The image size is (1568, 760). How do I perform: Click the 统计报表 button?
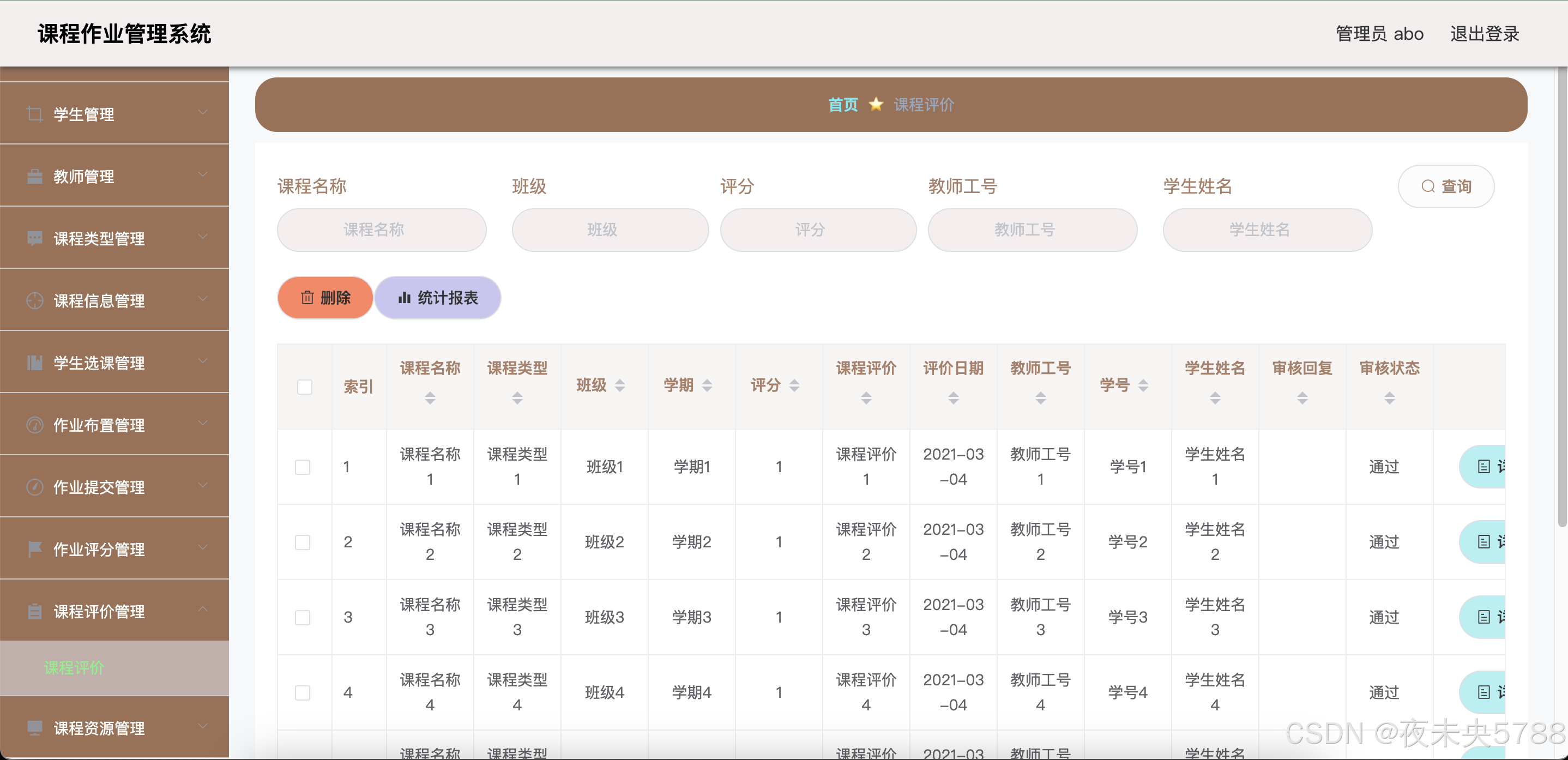438,298
